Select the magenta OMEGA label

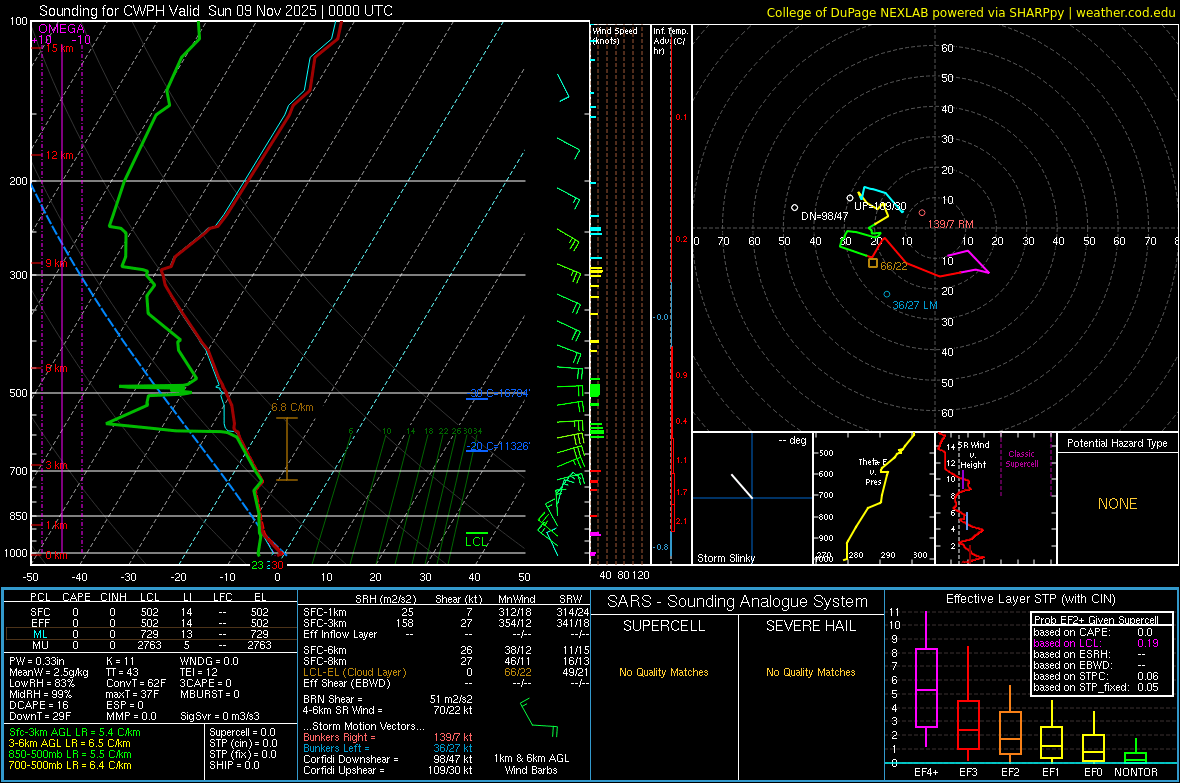(62, 29)
